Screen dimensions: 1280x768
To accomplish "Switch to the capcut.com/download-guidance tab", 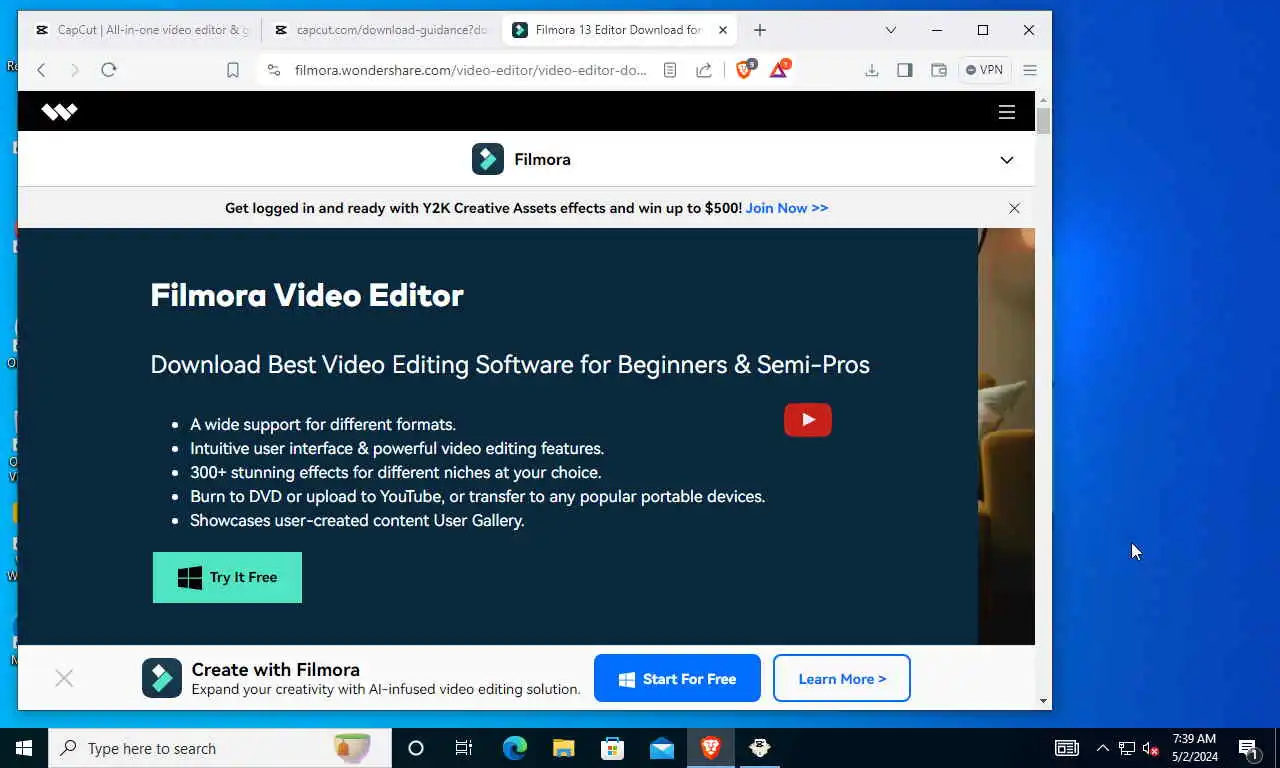I will pos(381,30).
